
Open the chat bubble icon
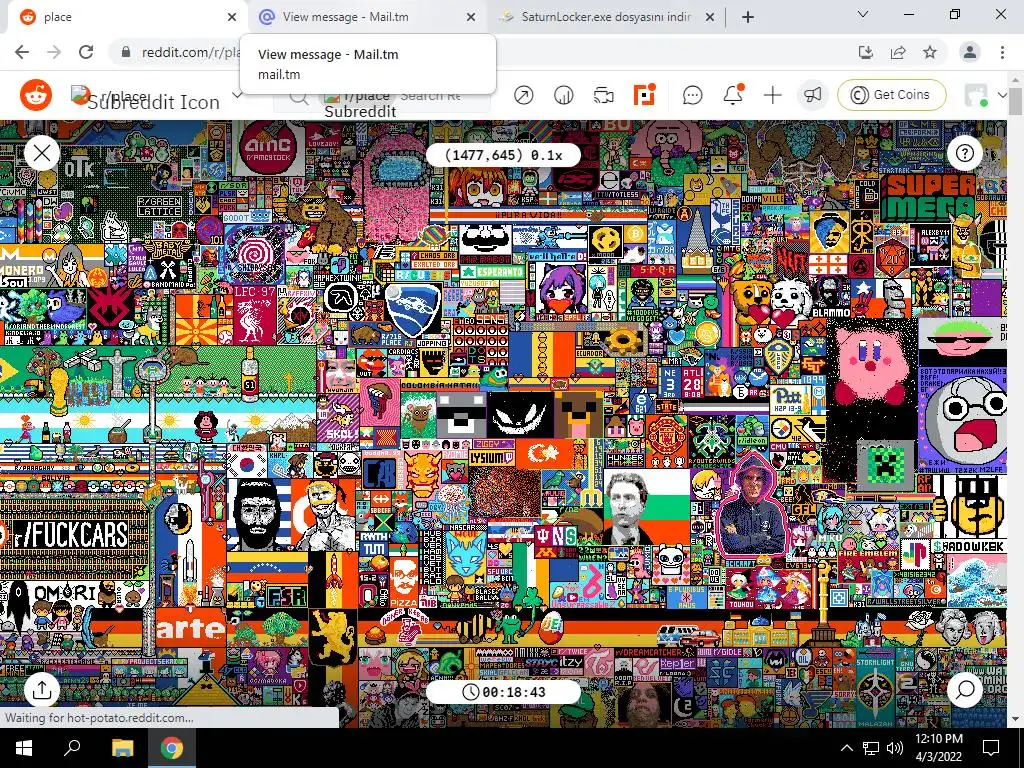click(692, 95)
